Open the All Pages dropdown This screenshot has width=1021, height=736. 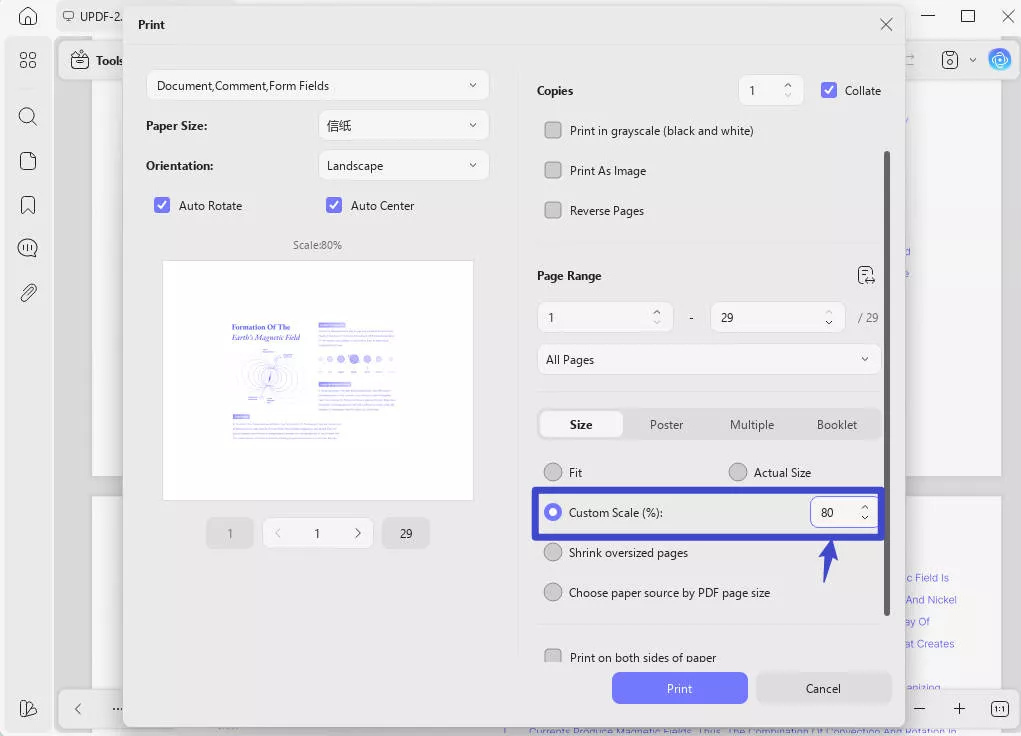[708, 359]
